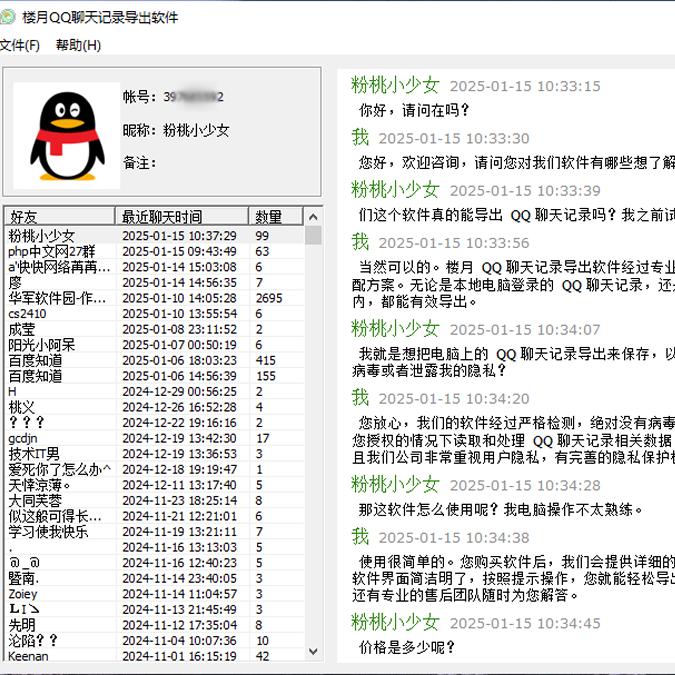The width and height of the screenshot is (675, 675).
Task: Click time cell 2025-01-14 15:03:08
Action: [x=179, y=267]
